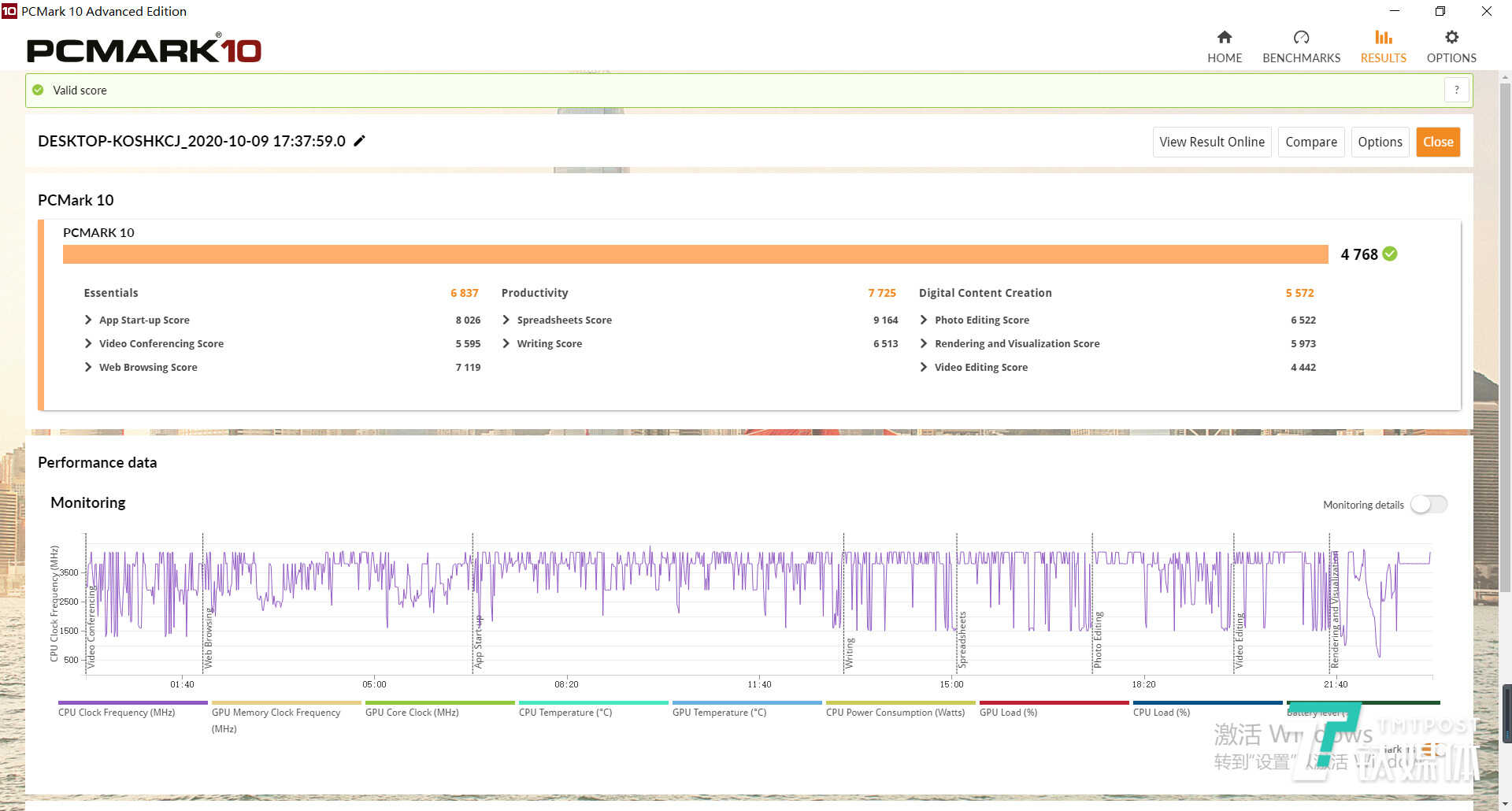
Task: Click the Productivity score 7 725
Action: coord(882,293)
